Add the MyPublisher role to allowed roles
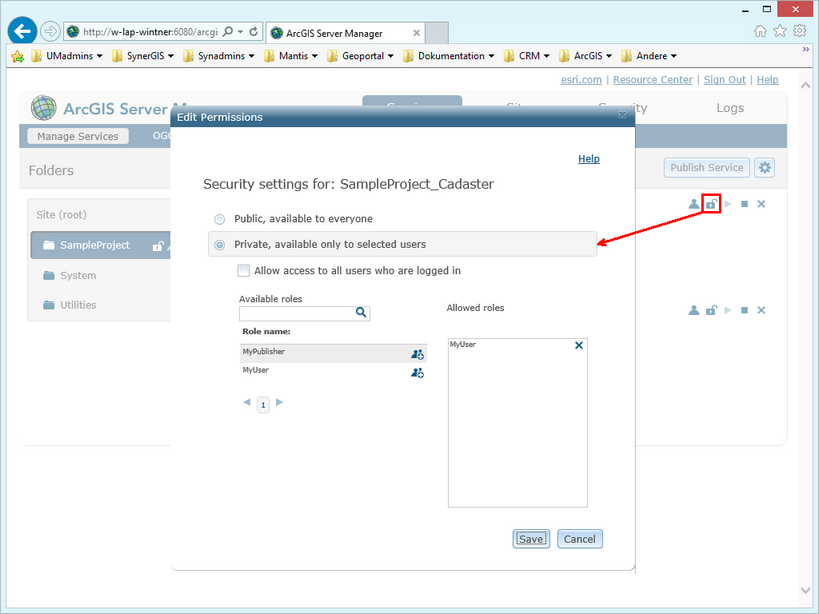The image size is (819, 614). [419, 354]
